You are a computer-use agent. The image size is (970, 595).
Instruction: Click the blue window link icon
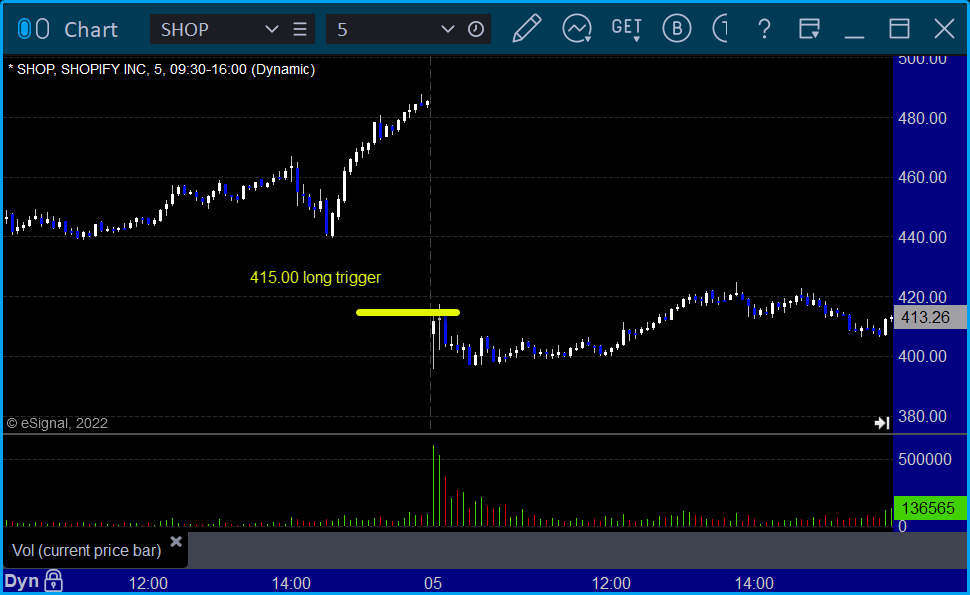24,28
